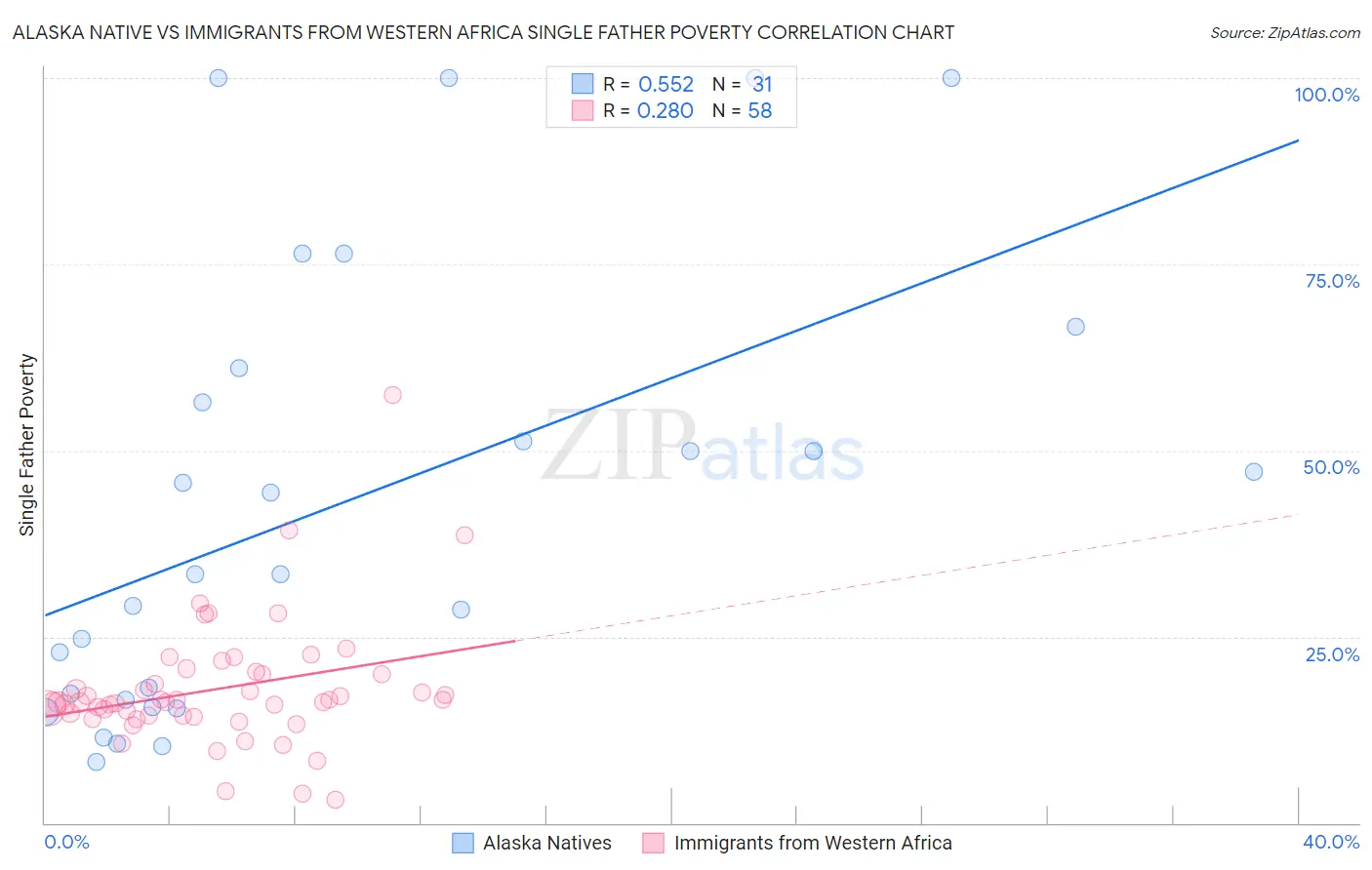Click the pink outlier point near 57%
Screen dimensions: 1372x870
[x=392, y=395]
